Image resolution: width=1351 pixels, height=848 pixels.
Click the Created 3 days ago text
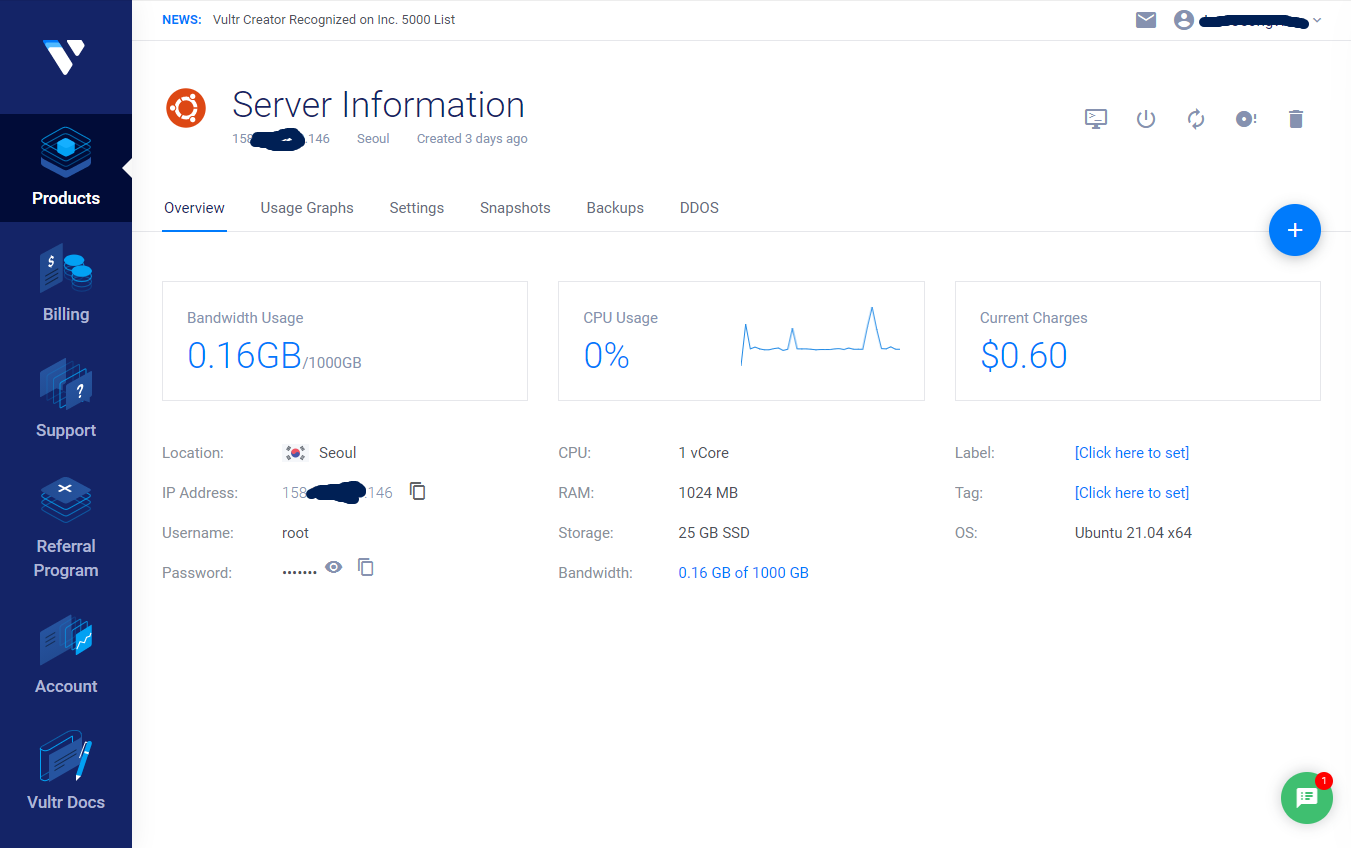point(472,139)
